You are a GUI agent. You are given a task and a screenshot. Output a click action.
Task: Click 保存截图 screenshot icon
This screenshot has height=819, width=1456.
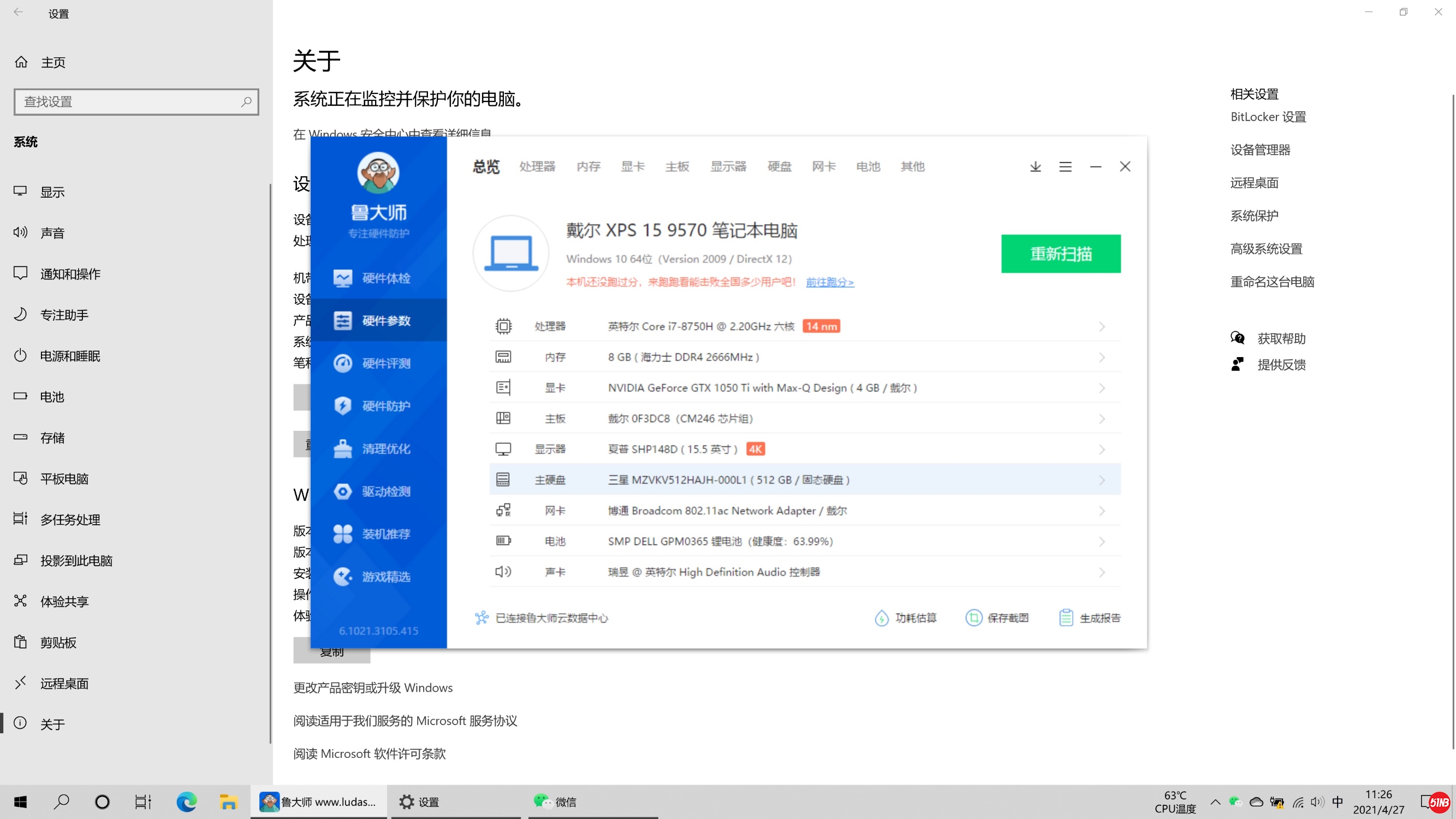pos(973,618)
